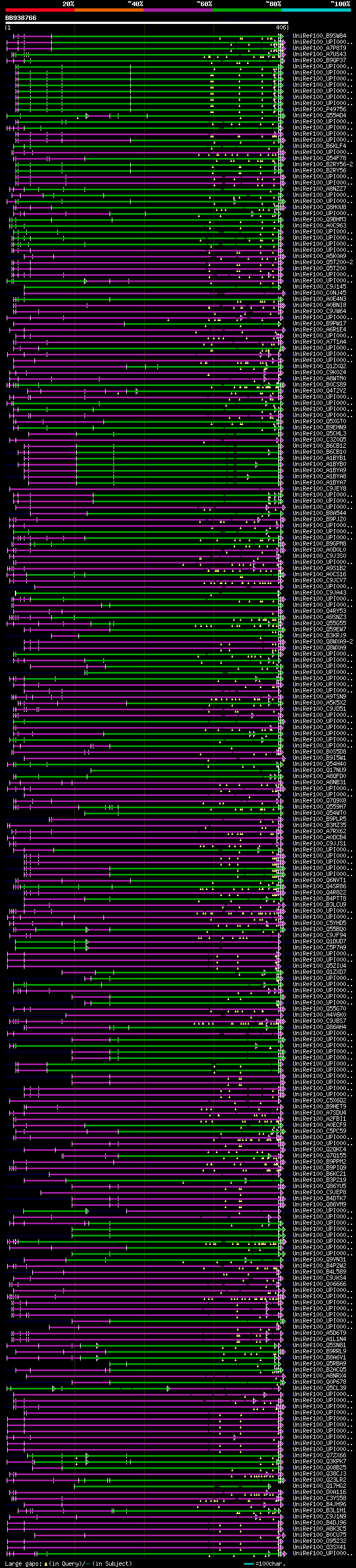View the UniRef100_Q1ZXQ2 alignment label
The image size is (356, 1568).
pyautogui.click(x=319, y=367)
